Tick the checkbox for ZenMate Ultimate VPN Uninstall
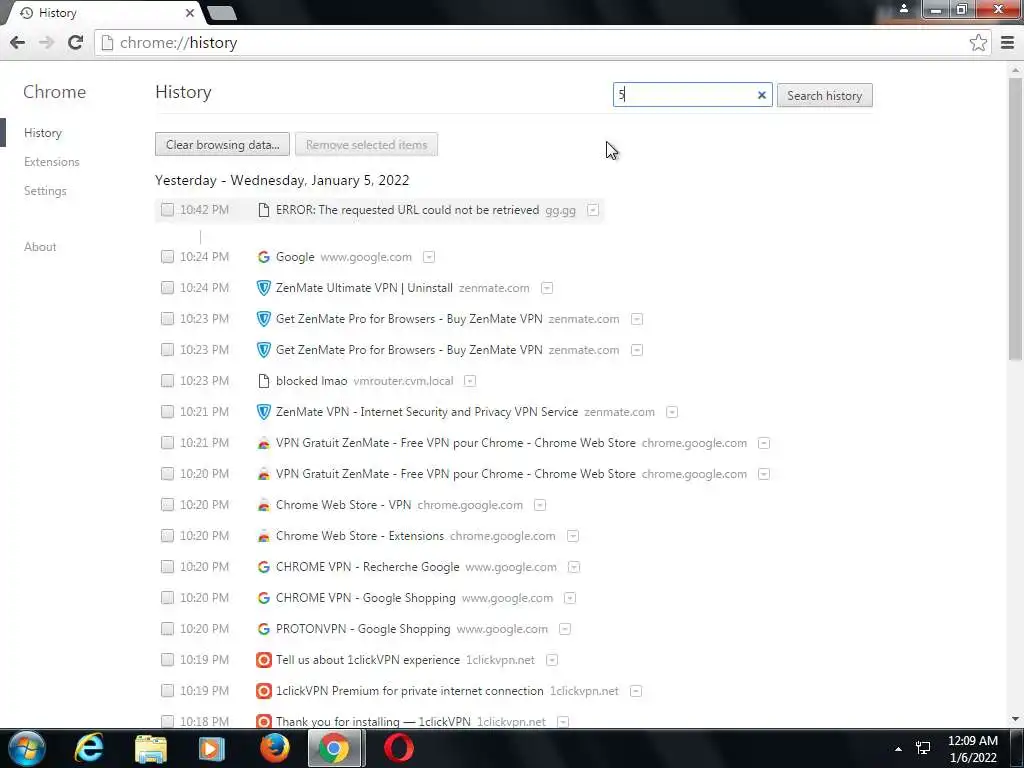The width and height of the screenshot is (1024, 768). point(167,288)
